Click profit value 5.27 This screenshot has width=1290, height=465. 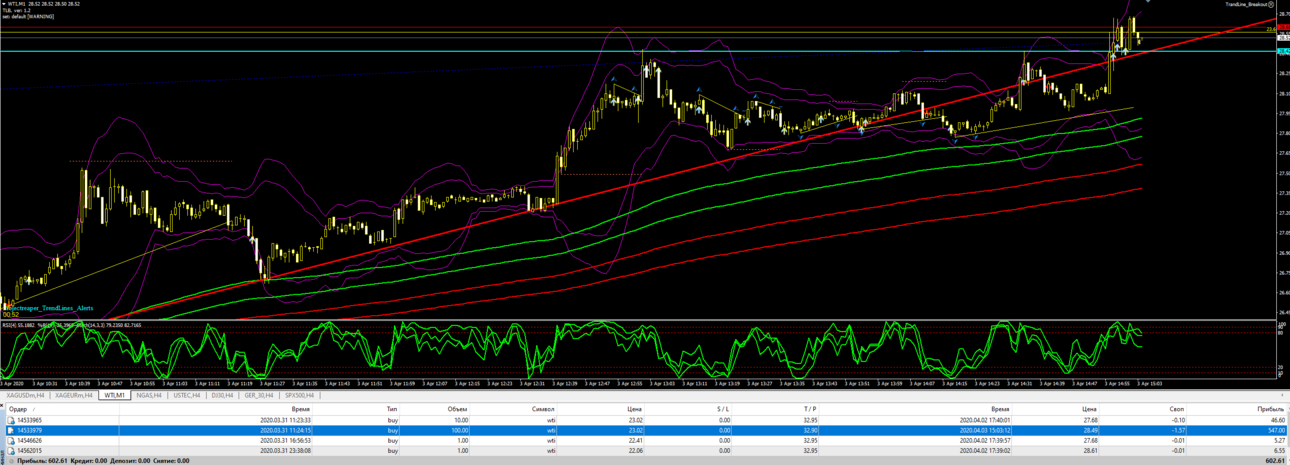(x=1279, y=441)
